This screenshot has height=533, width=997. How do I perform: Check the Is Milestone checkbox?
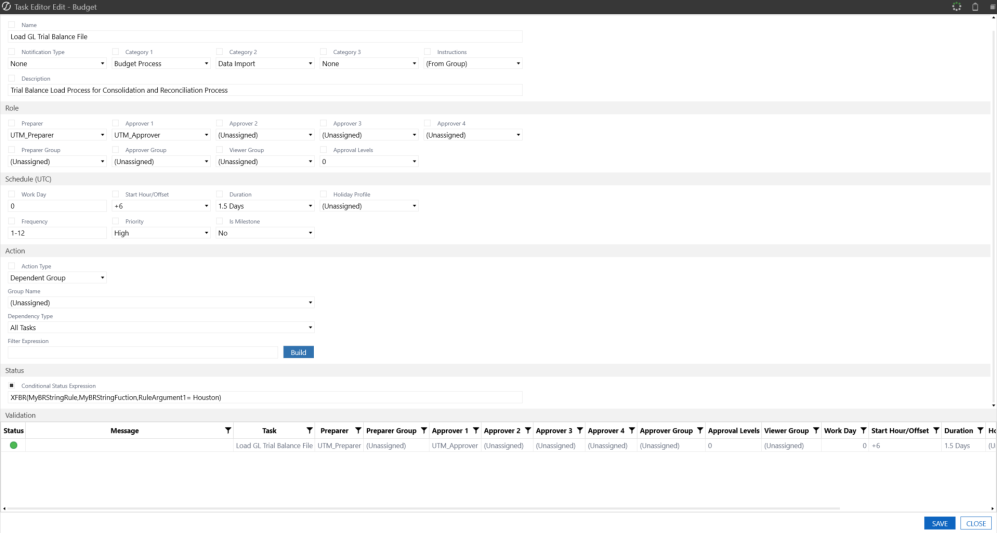coord(220,221)
